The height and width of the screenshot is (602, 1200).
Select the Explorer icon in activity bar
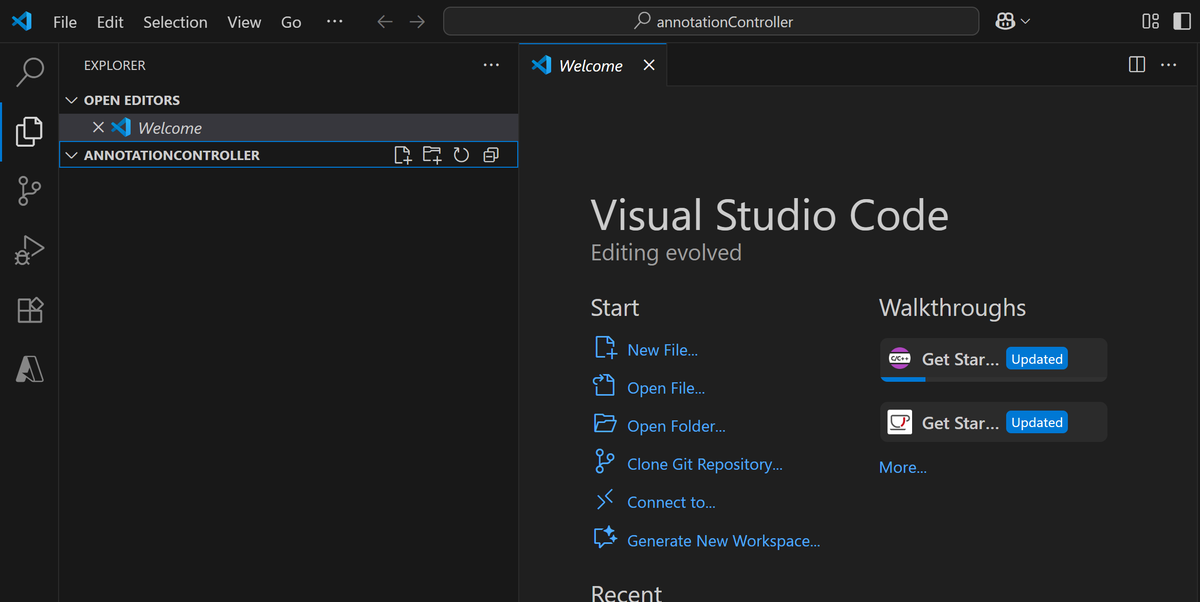(30, 131)
